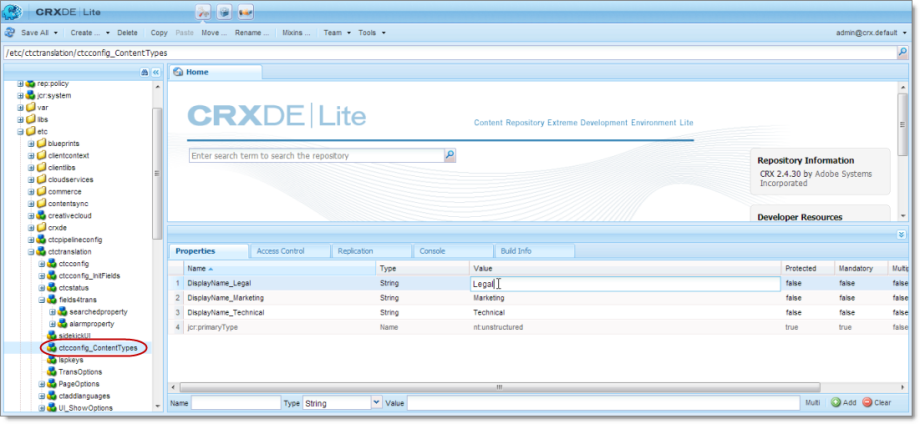Click the repository search magnifier icon
The width and height of the screenshot is (920, 424).
(449, 155)
